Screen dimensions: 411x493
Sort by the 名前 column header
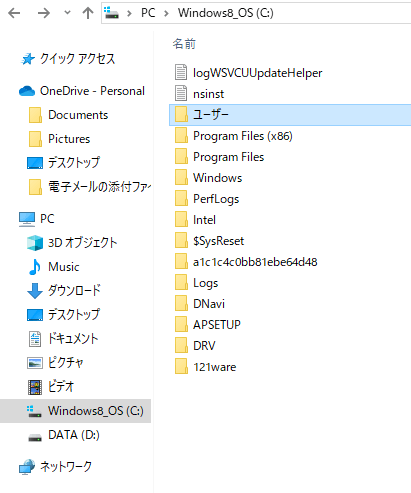(184, 44)
